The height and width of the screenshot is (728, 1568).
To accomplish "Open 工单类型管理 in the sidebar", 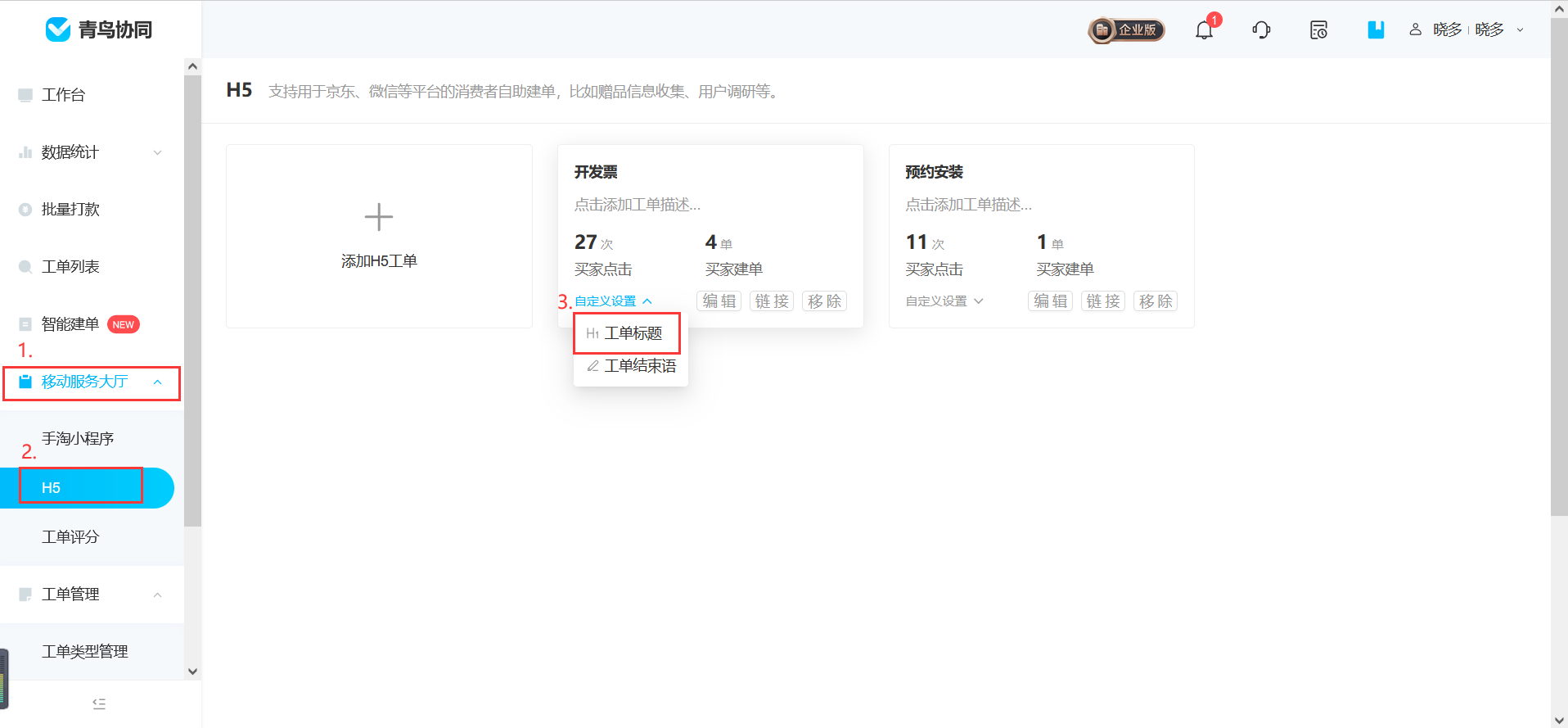I will coord(85,652).
